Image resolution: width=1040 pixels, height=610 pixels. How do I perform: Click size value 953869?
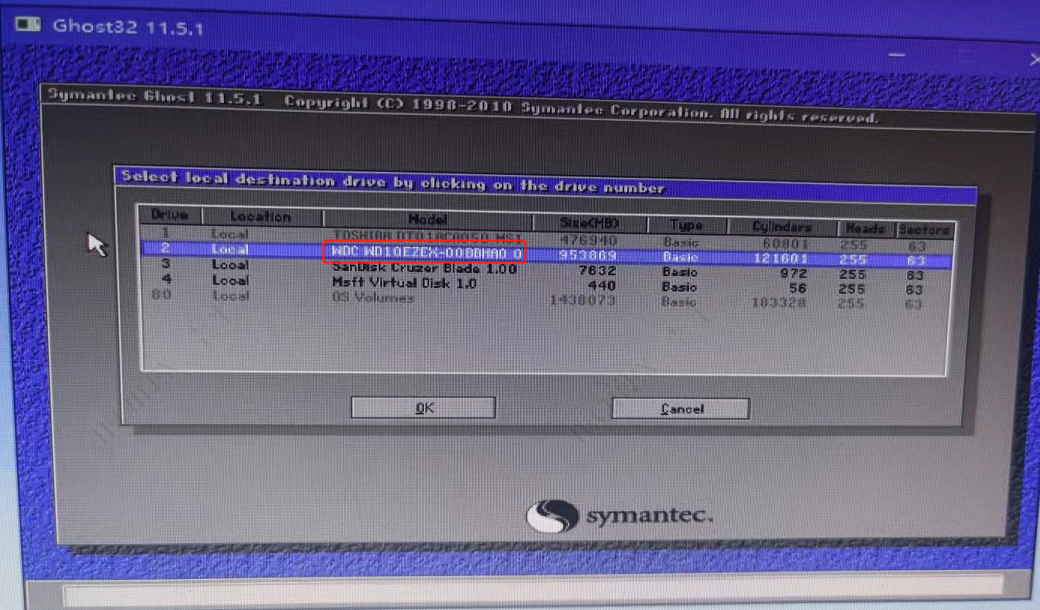click(x=588, y=255)
